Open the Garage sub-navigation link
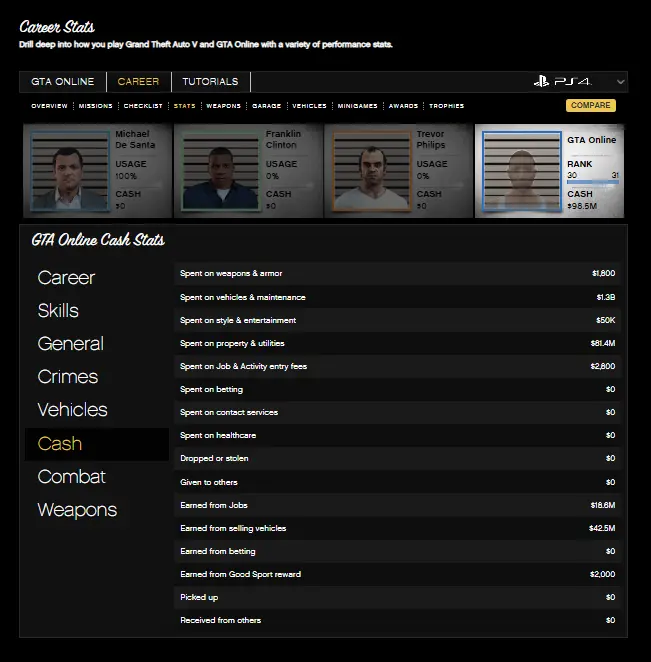The width and height of the screenshot is (651, 662). 266,106
